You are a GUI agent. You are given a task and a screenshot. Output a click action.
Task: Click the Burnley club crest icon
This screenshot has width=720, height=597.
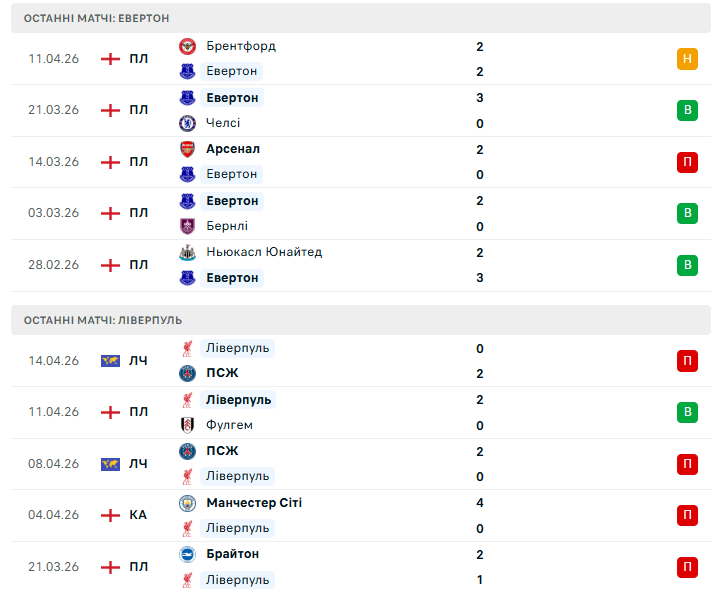click(x=187, y=226)
